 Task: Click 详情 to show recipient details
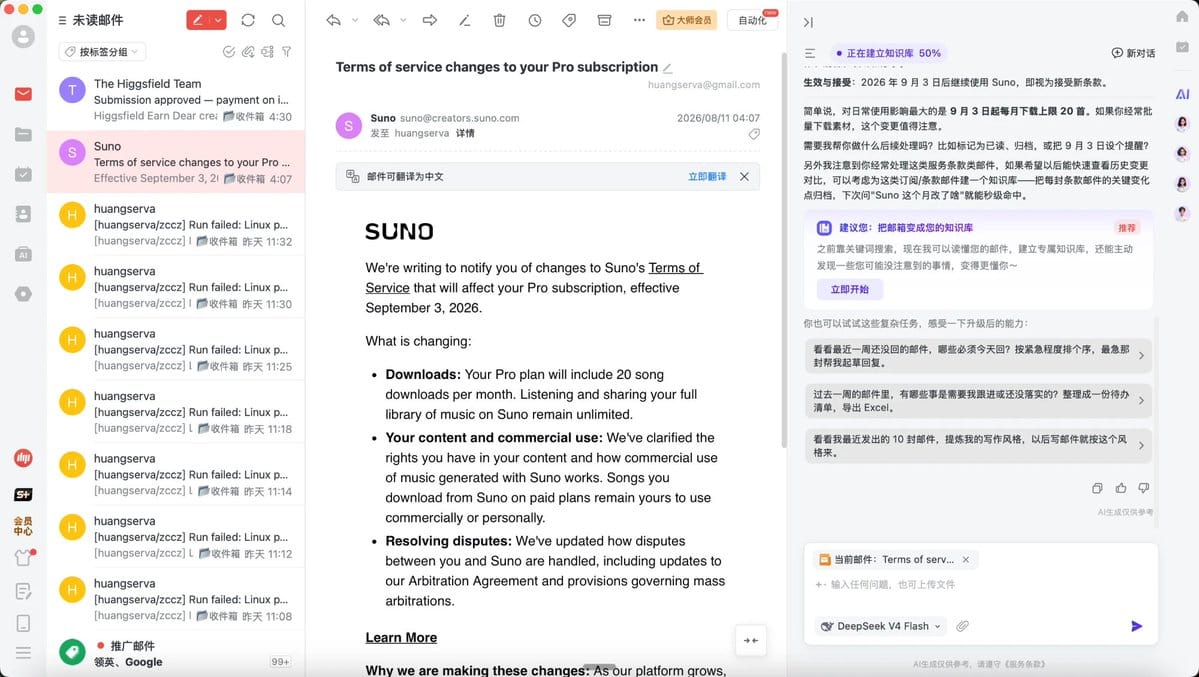(465, 133)
